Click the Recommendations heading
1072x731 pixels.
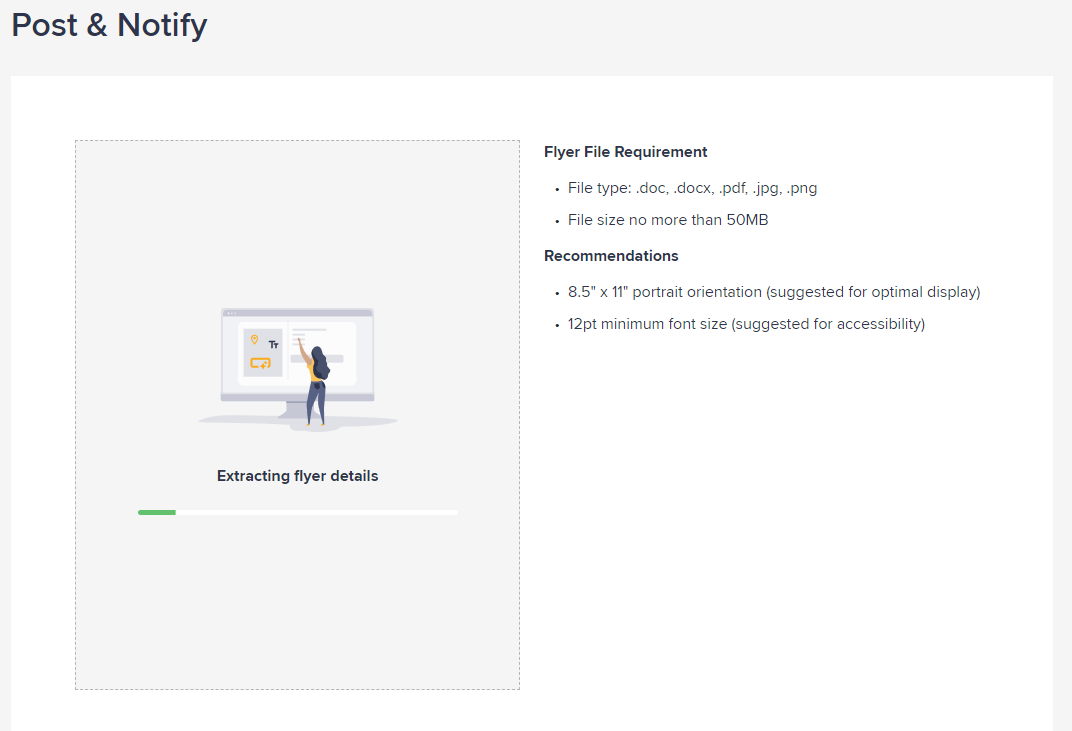611,256
